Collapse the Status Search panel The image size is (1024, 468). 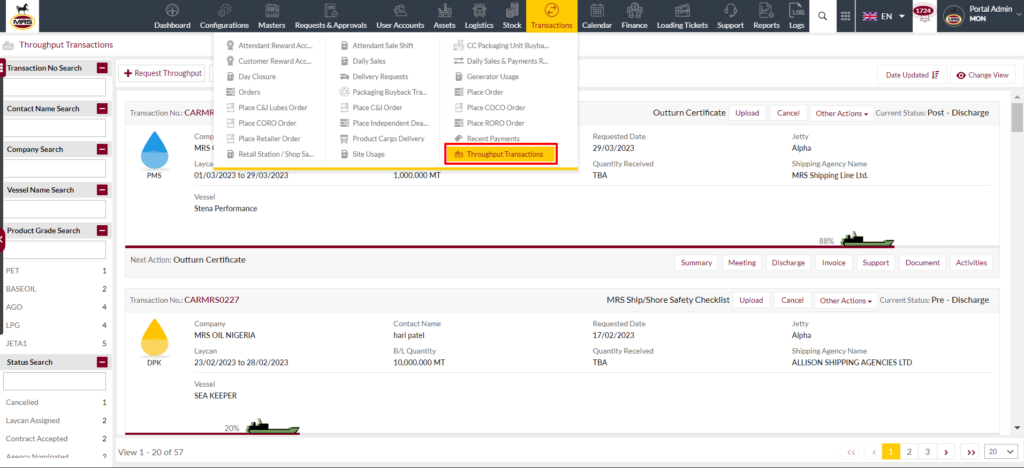[102, 362]
